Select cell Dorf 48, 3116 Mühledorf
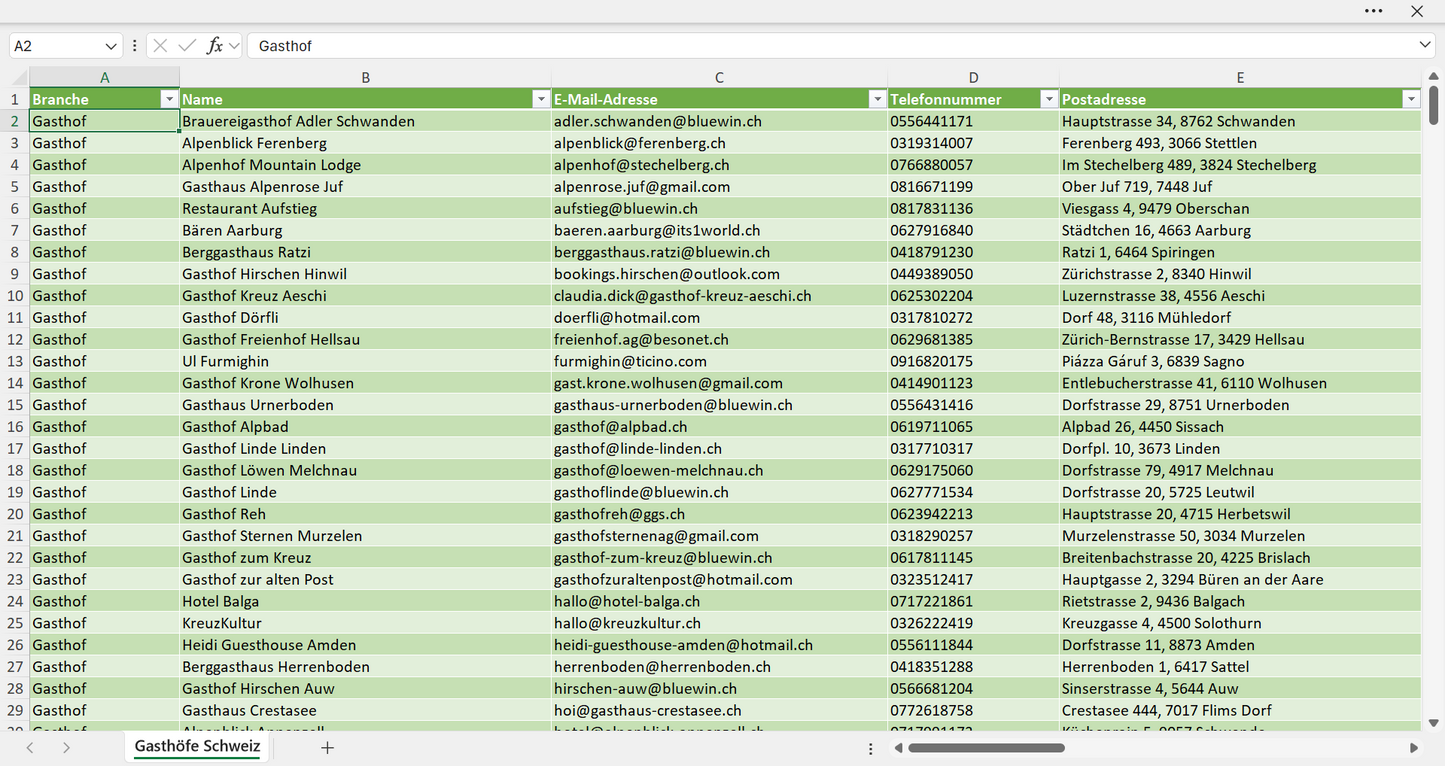The width and height of the screenshot is (1445, 766). (x=1240, y=318)
